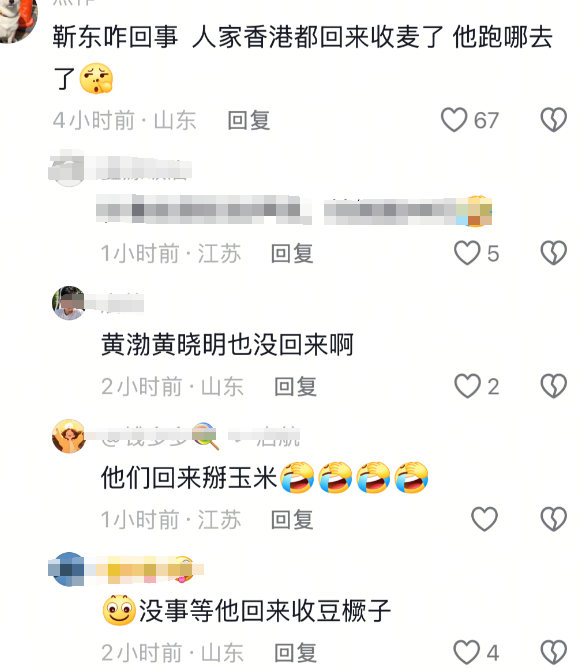The width and height of the screenshot is (581, 668).
Task: Select the 靳东咋回事 comment text
Action: coord(302,58)
